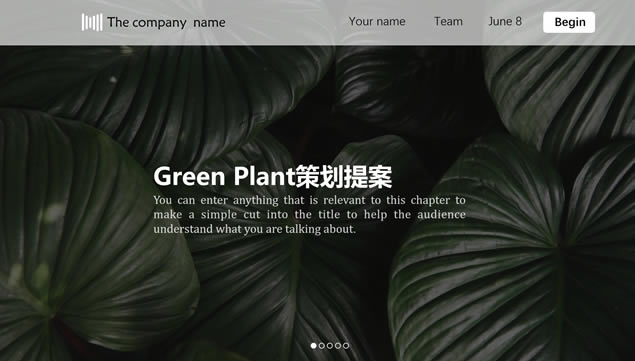The width and height of the screenshot is (635, 361).
Task: Click the 'Green Plant策划提案' headline
Action: pyautogui.click(x=273, y=177)
